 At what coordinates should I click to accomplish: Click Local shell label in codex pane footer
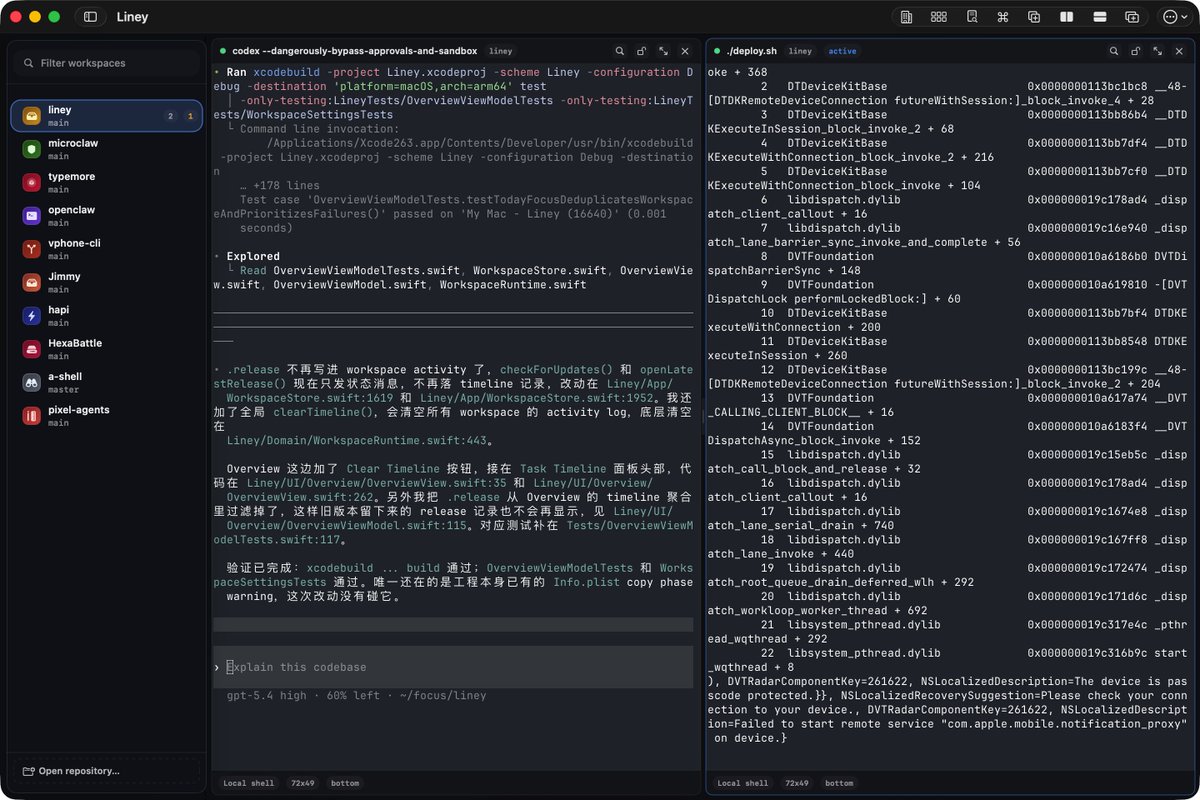coord(248,783)
